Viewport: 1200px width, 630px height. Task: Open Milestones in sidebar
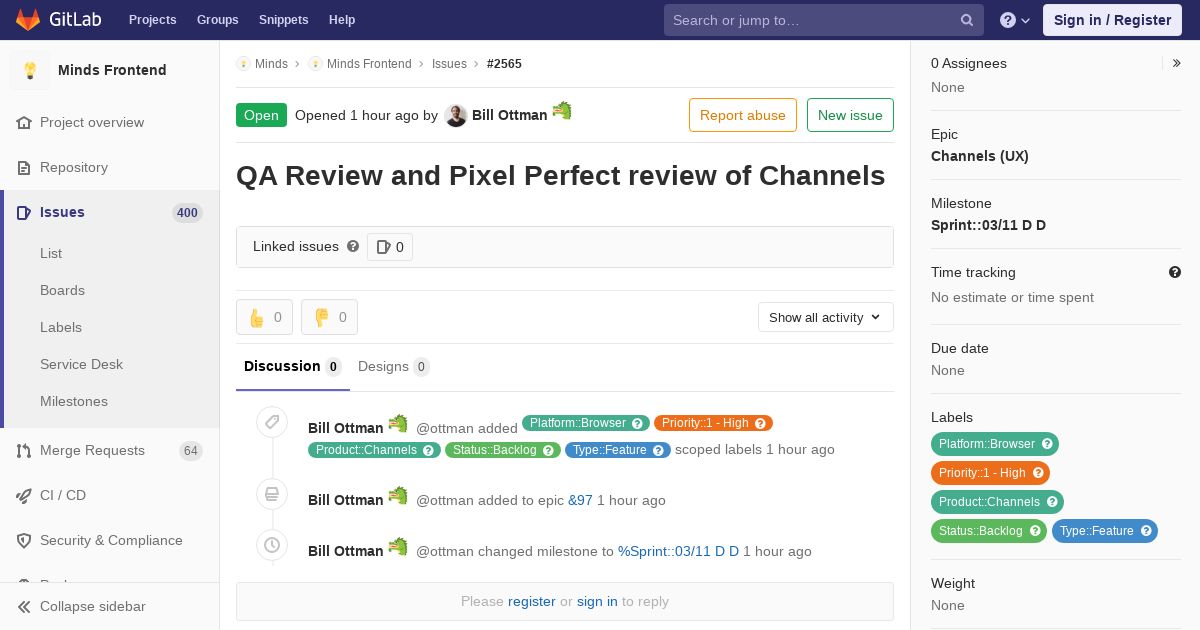tap(74, 401)
